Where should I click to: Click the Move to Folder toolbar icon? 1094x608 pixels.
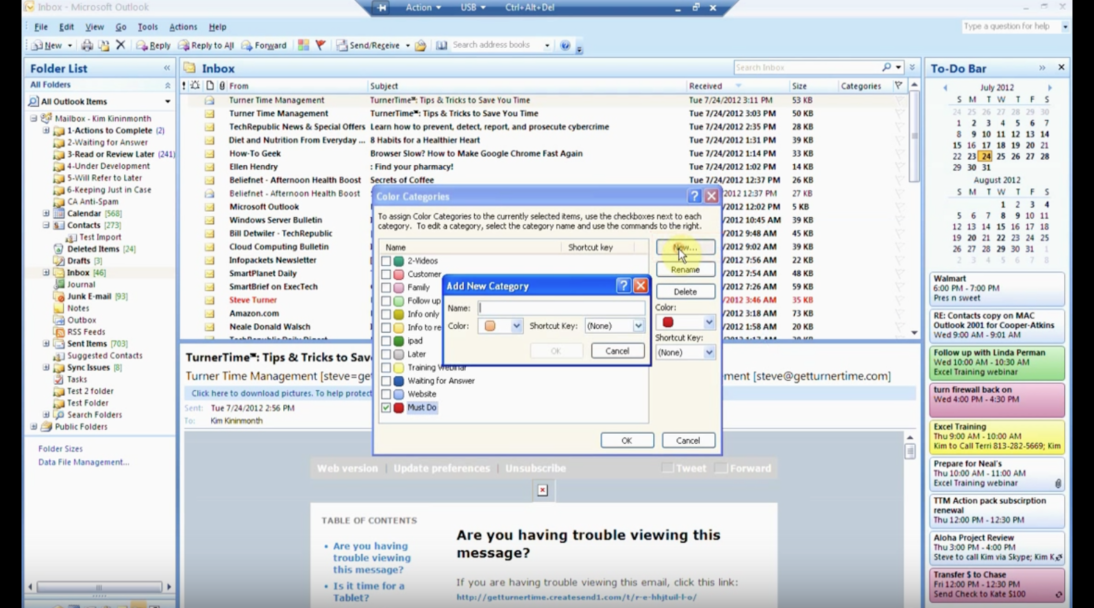(103, 45)
